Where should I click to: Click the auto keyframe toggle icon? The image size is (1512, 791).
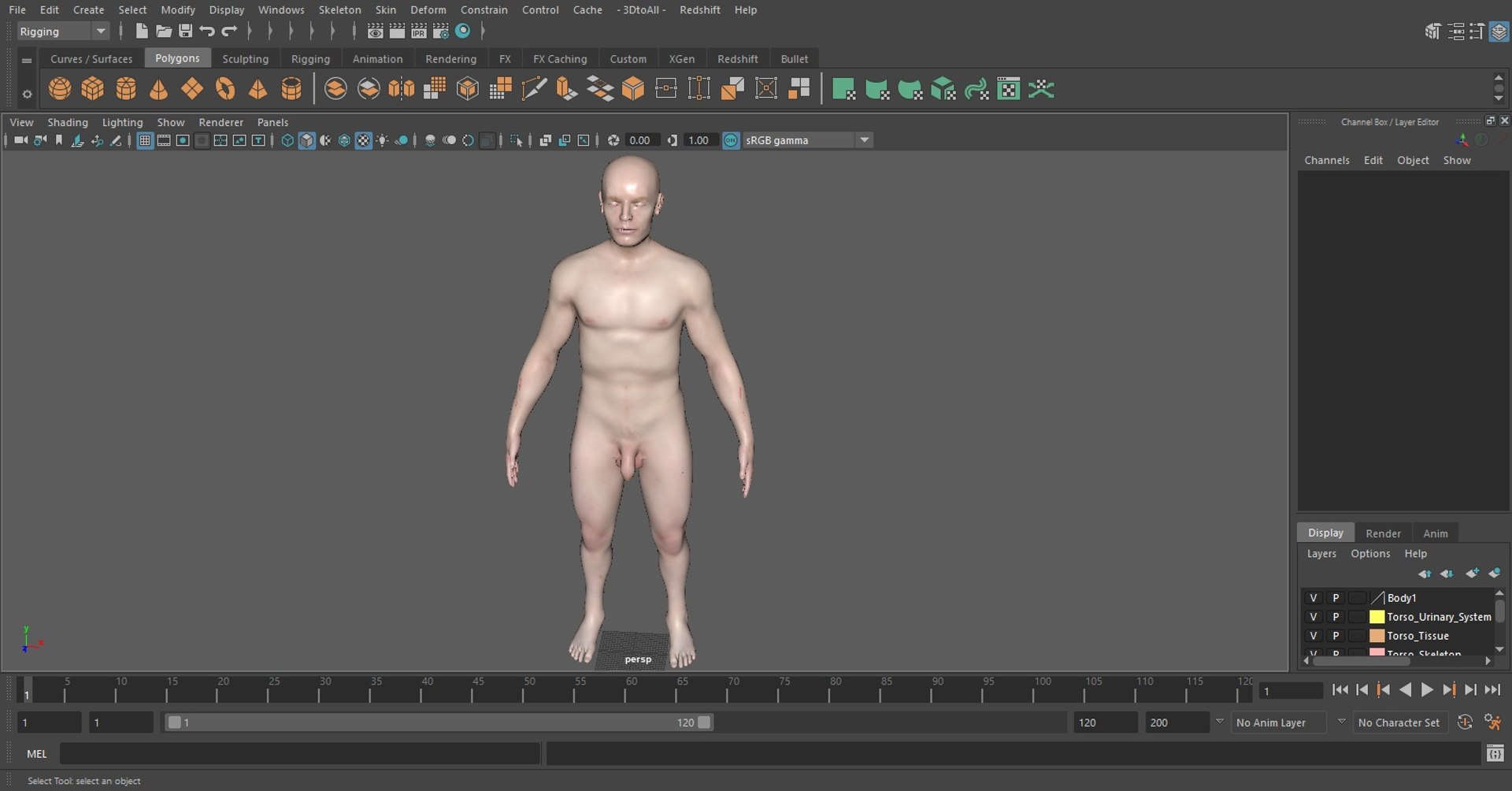1465,722
